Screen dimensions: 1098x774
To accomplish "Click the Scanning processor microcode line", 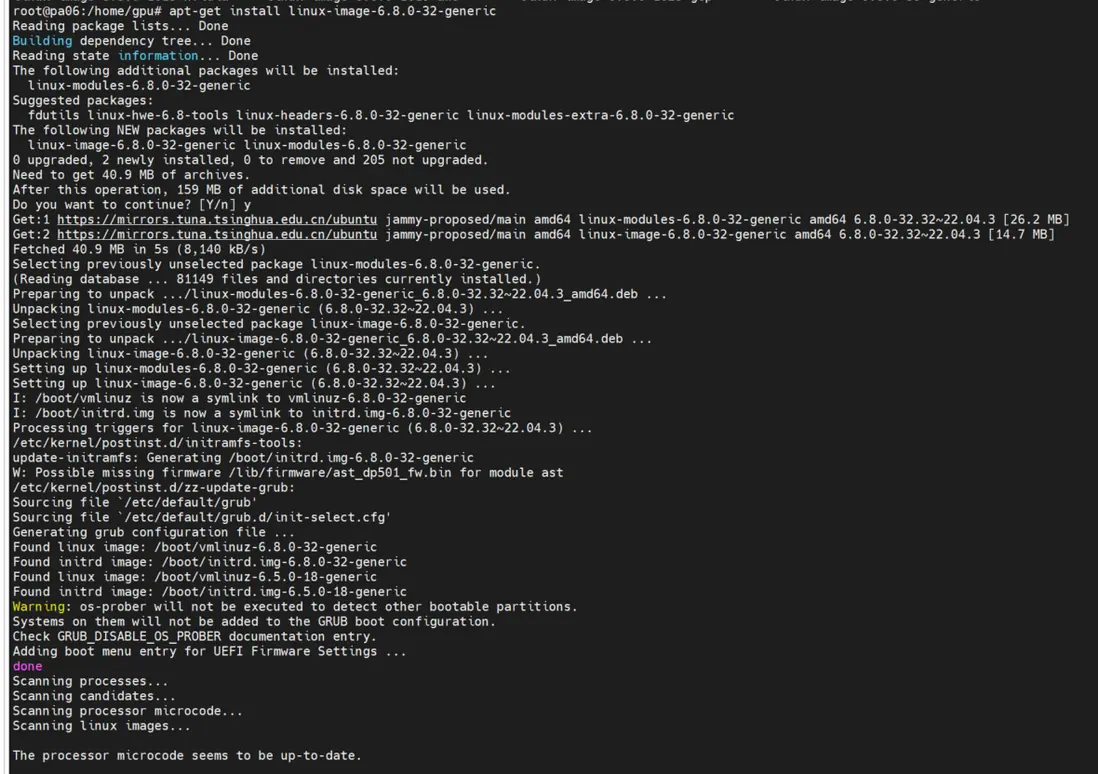I will (127, 711).
